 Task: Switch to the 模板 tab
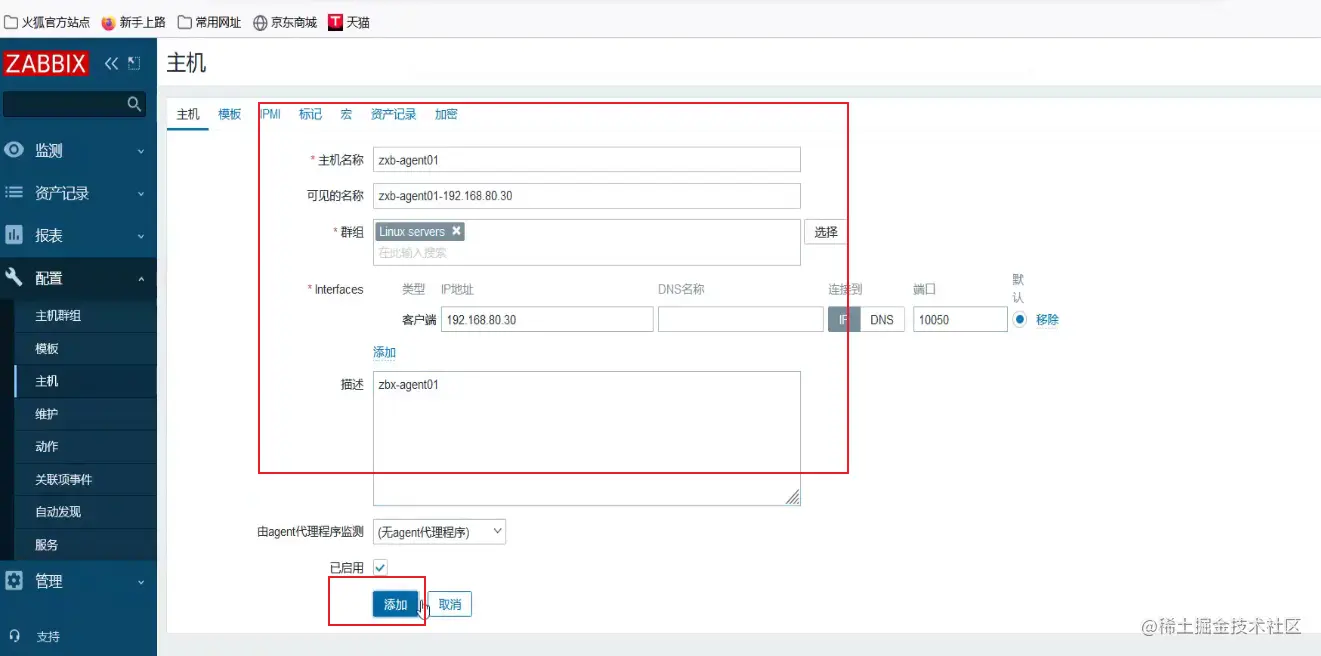click(x=230, y=114)
